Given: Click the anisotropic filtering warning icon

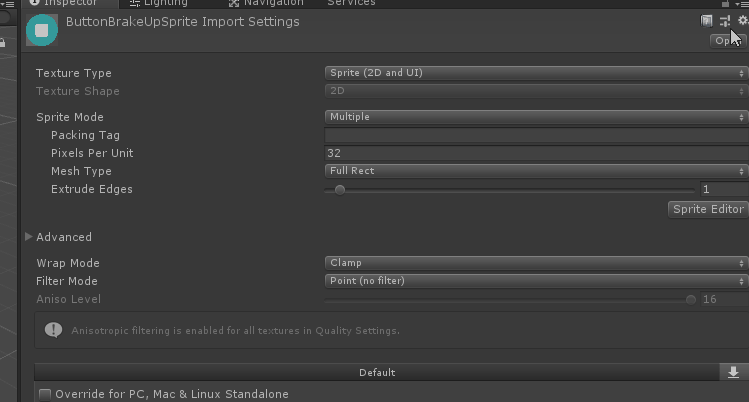Looking at the screenshot, I should click(x=53, y=329).
